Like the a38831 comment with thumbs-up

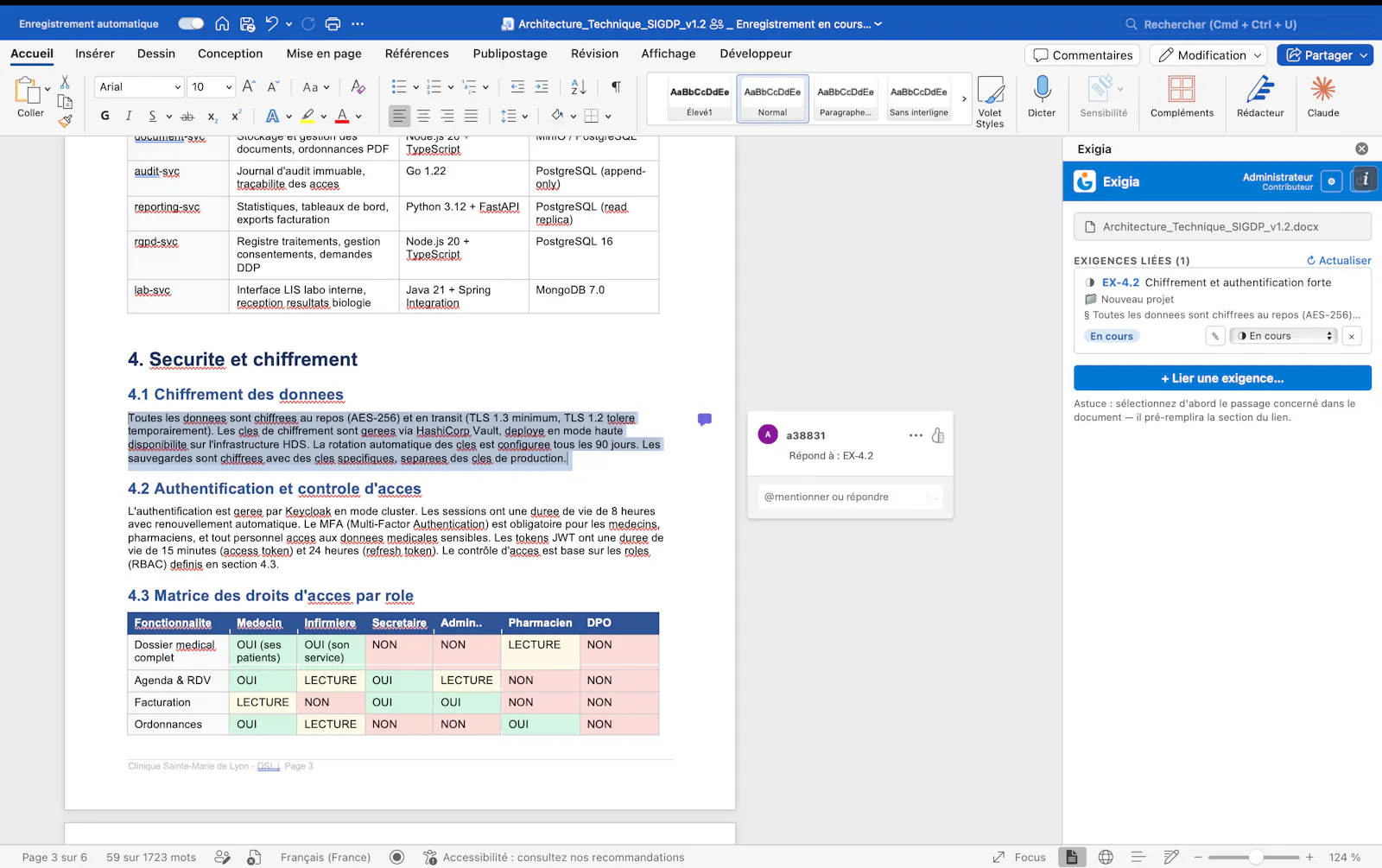pyautogui.click(x=938, y=435)
